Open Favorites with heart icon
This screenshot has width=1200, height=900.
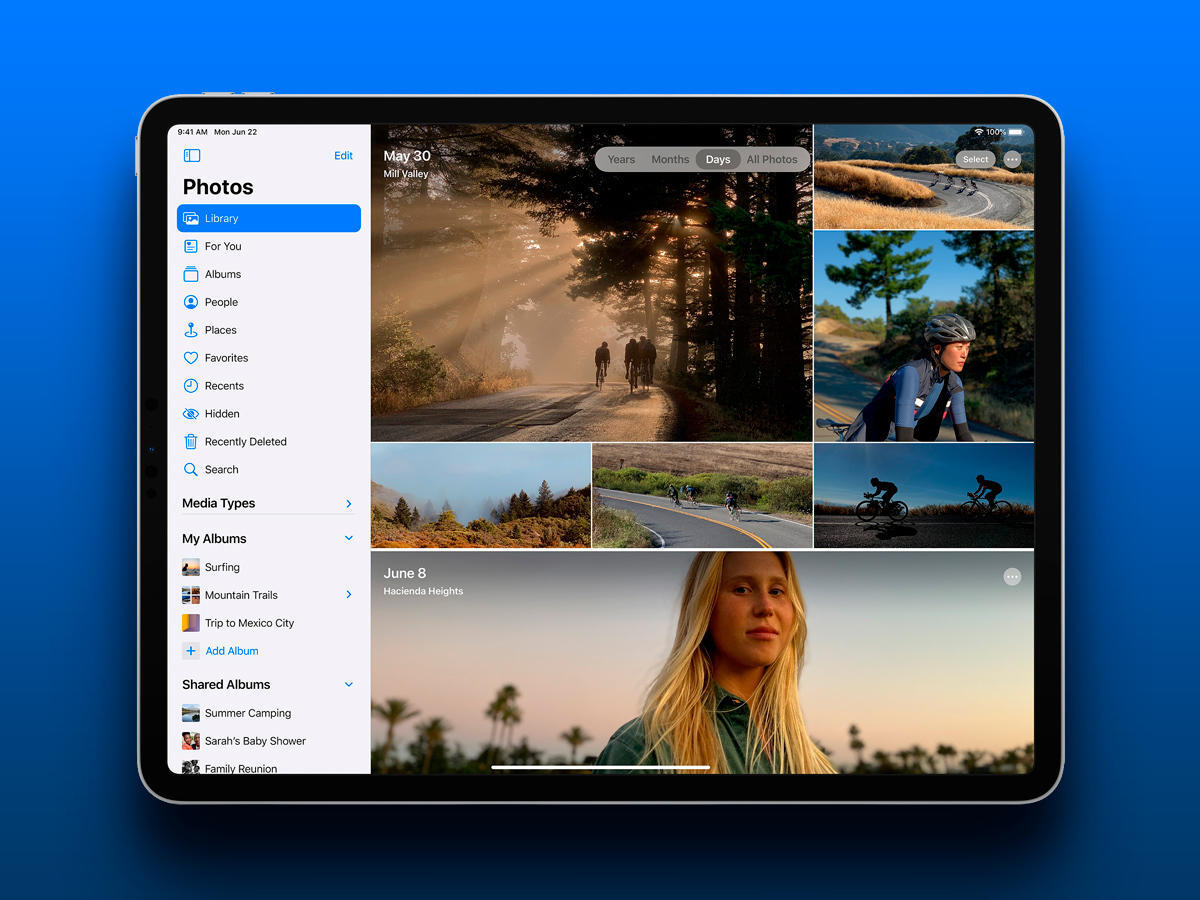226,358
